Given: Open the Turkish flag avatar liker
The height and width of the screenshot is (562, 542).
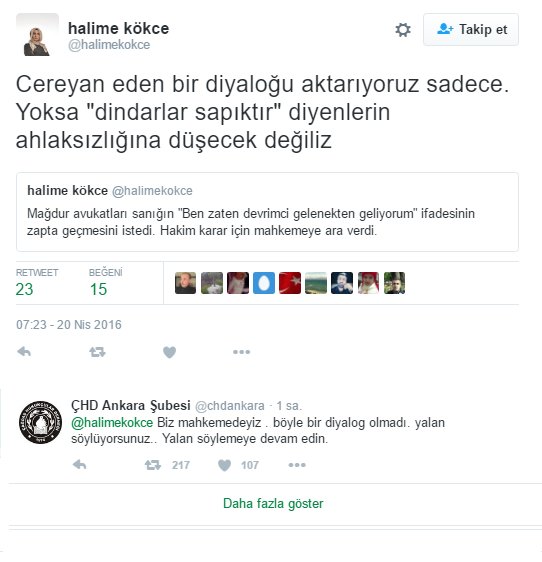Looking at the screenshot, I should pyautogui.click(x=290, y=283).
